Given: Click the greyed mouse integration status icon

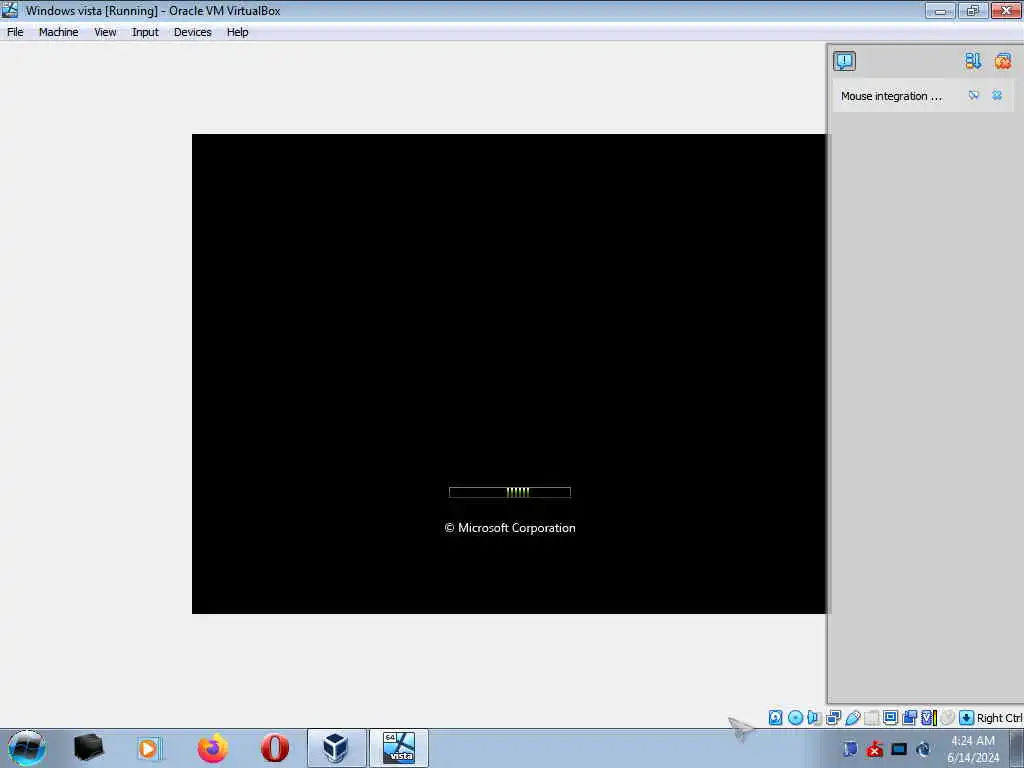Looking at the screenshot, I should click(x=948, y=717).
